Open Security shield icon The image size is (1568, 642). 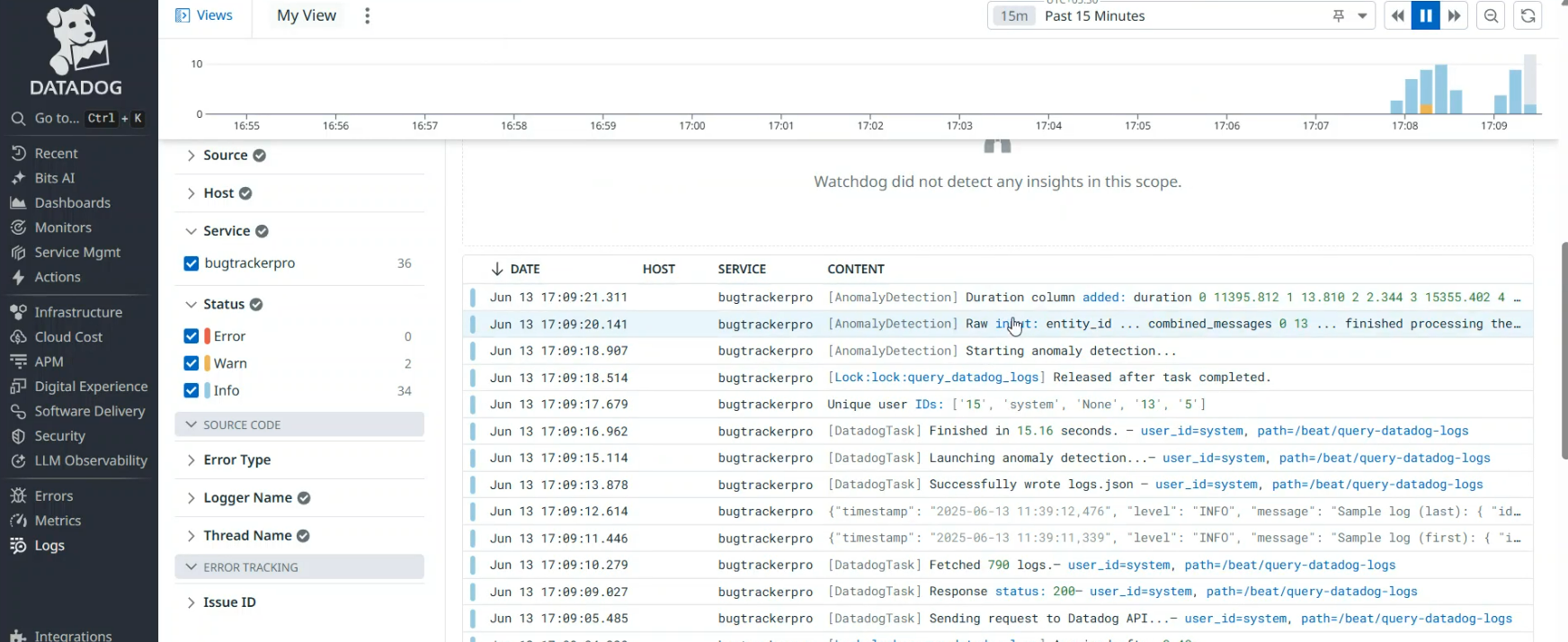tap(18, 436)
